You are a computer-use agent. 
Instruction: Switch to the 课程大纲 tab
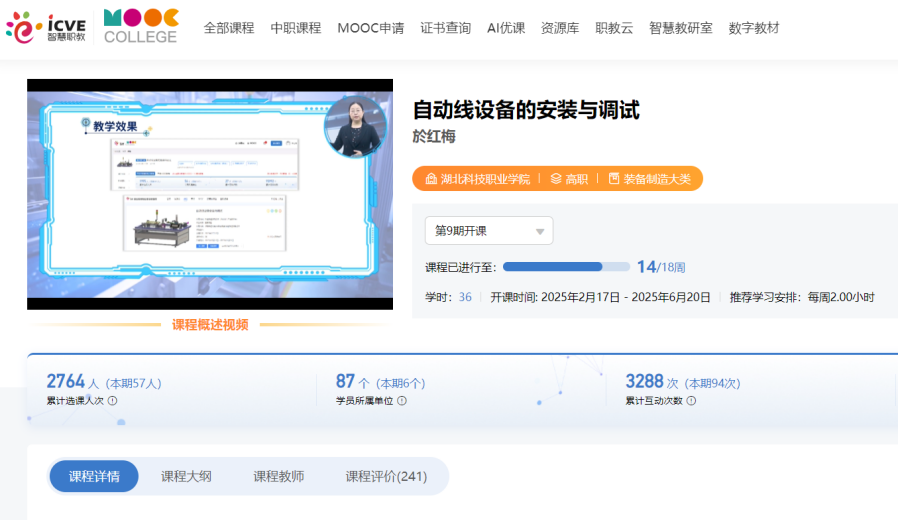click(186, 476)
